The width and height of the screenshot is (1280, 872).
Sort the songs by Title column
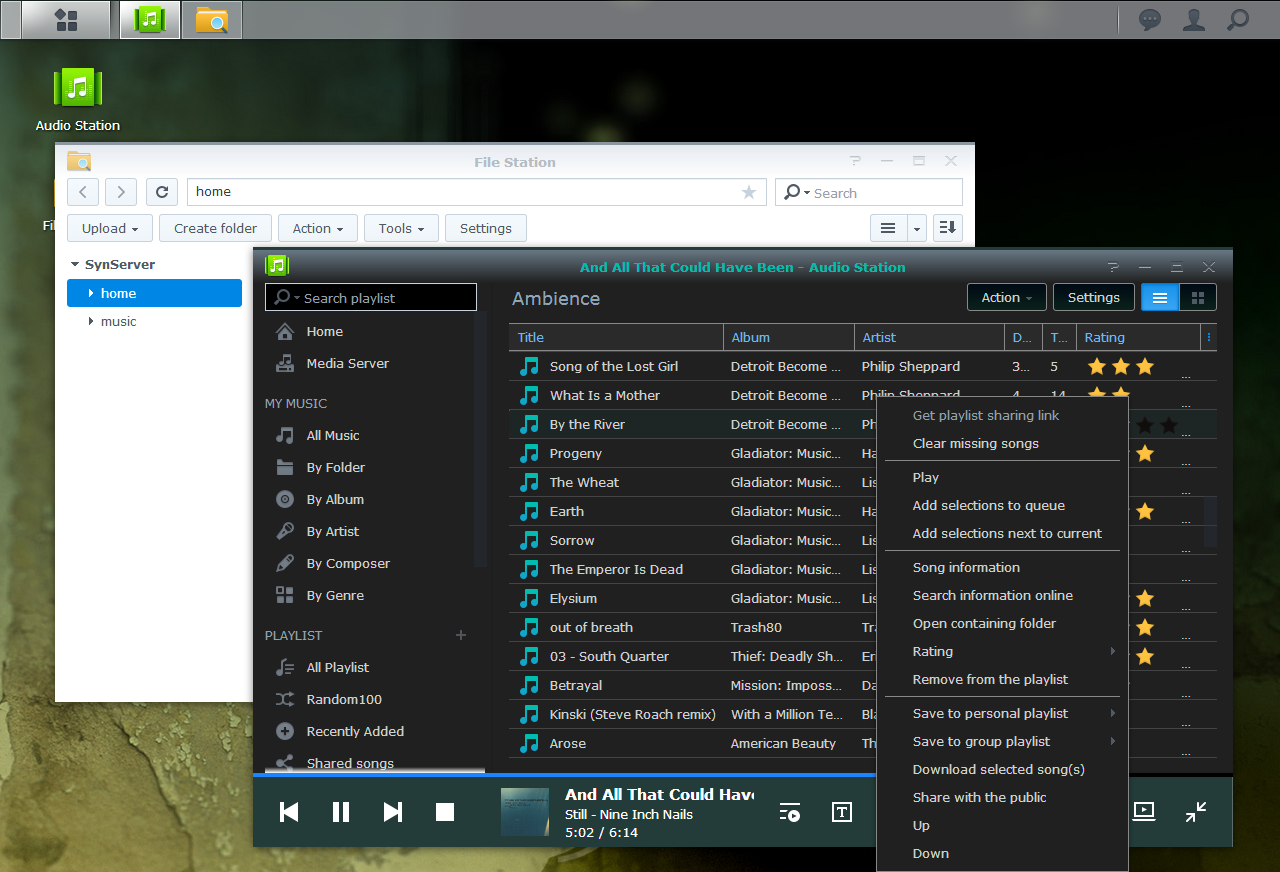[616, 337]
